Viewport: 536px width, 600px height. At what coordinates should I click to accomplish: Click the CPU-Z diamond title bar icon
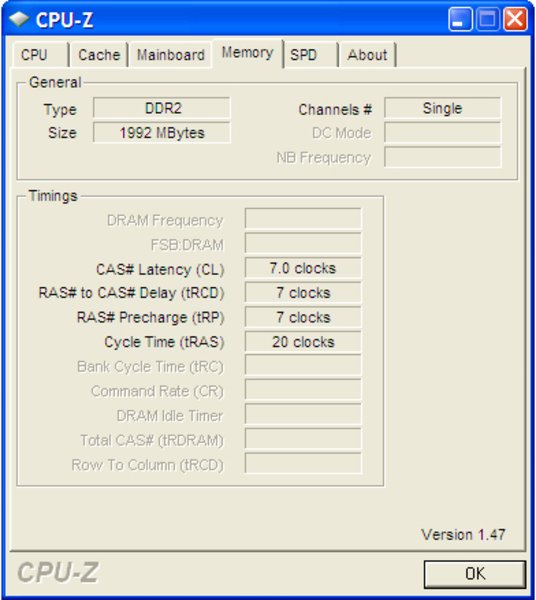[x=19, y=19]
